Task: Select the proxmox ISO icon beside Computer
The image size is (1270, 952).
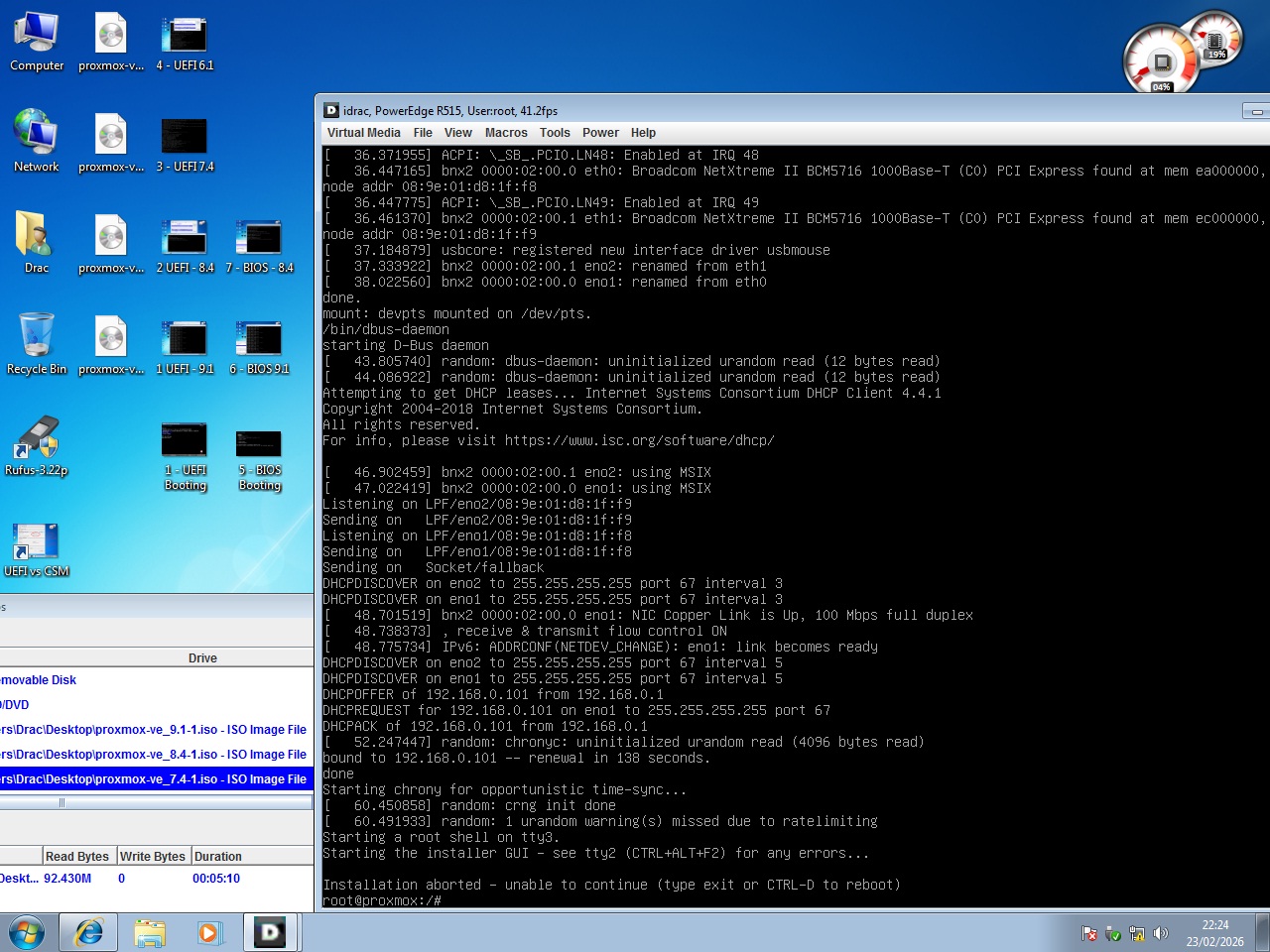Action: (x=111, y=42)
